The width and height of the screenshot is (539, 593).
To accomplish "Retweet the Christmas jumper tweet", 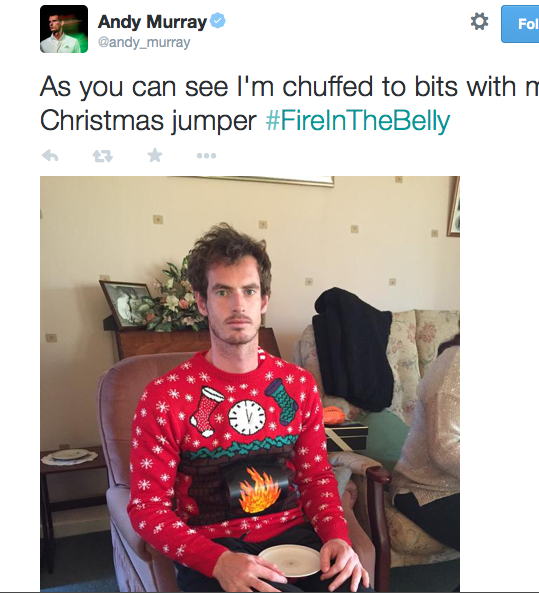I will pyautogui.click(x=103, y=155).
